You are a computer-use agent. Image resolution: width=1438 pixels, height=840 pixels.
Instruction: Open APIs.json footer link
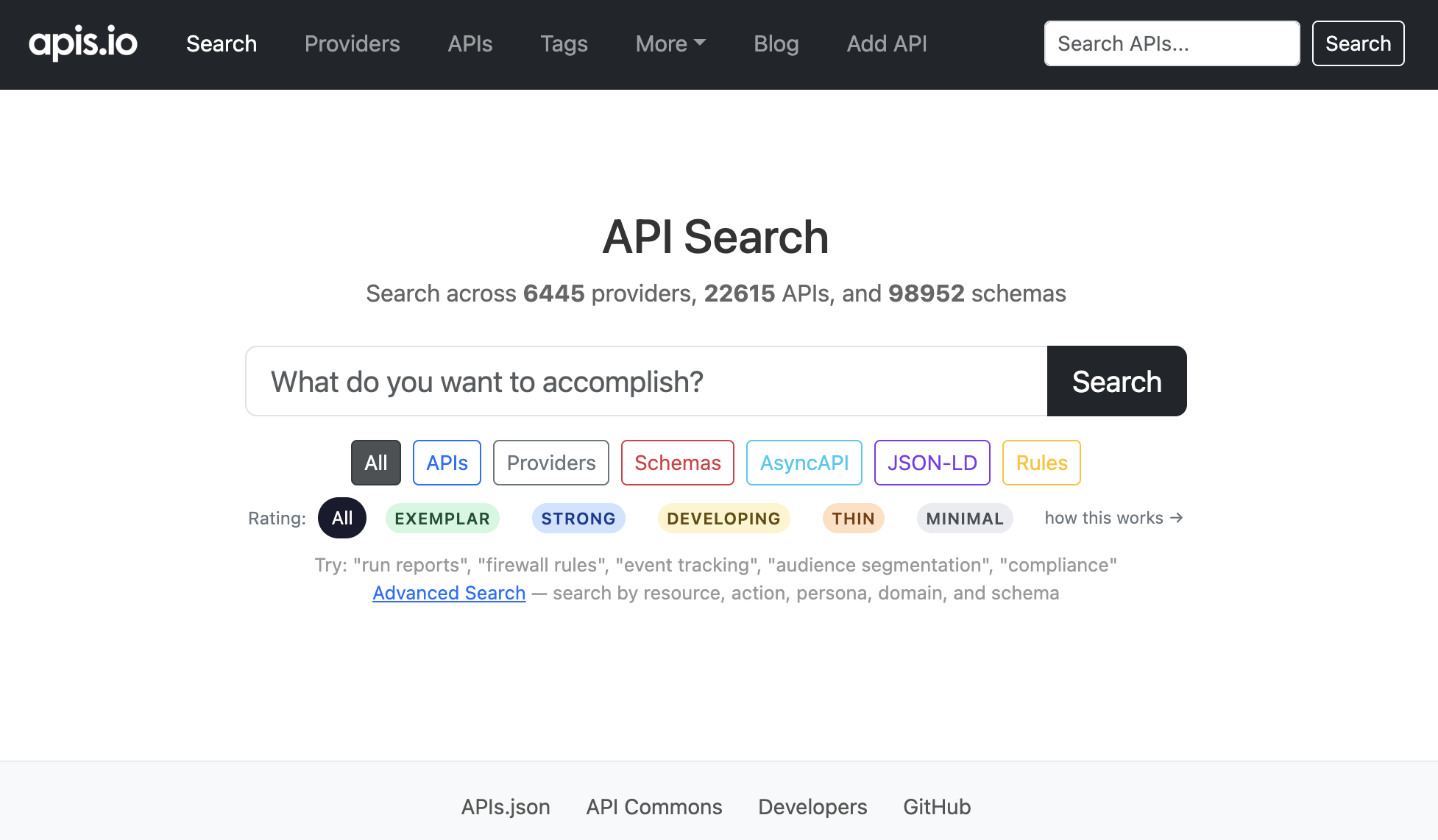[x=506, y=807]
